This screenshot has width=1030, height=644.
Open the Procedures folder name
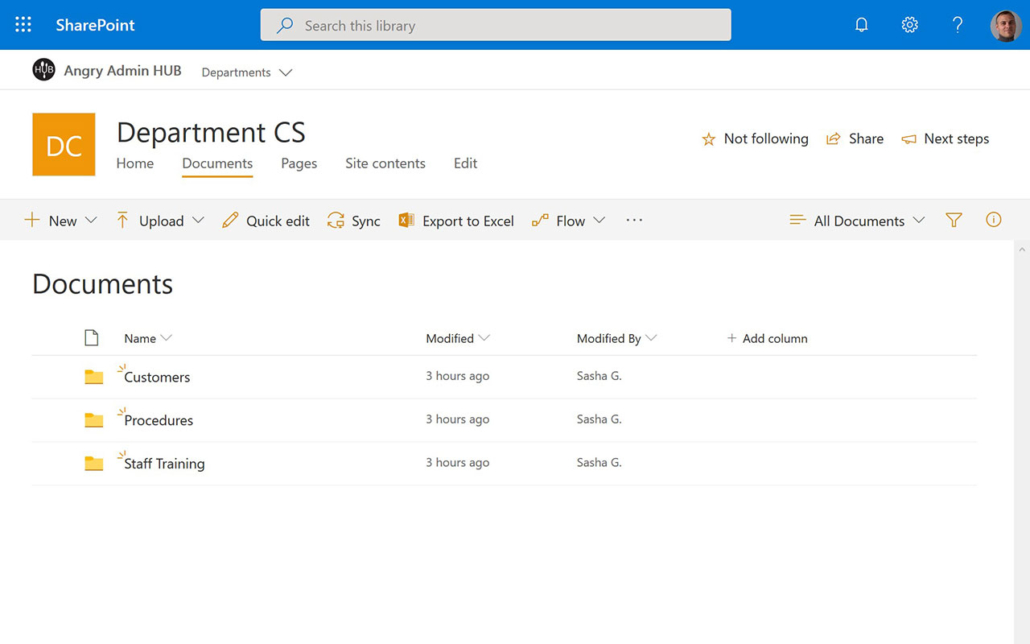coord(158,421)
